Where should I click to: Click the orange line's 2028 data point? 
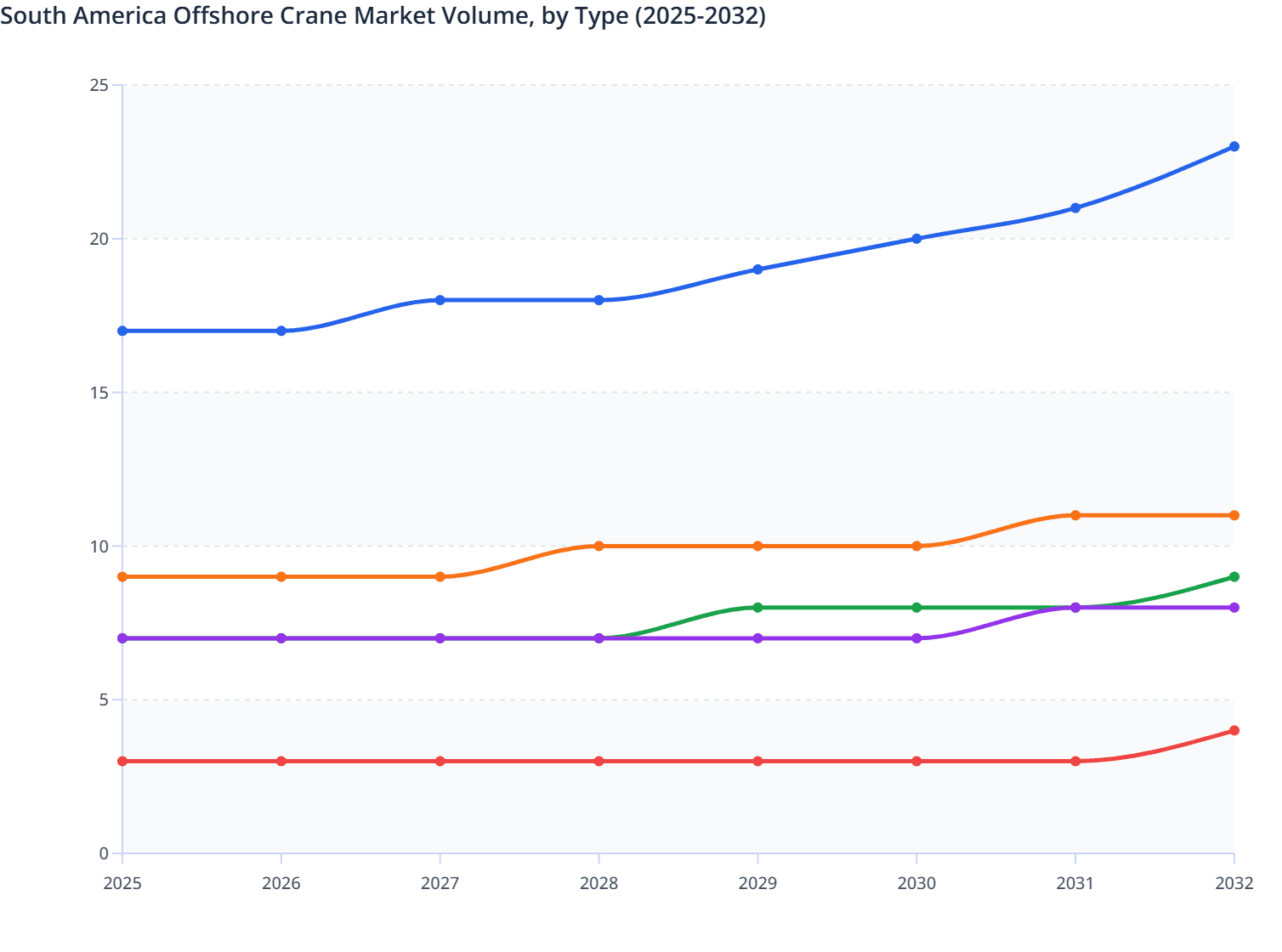pos(598,545)
